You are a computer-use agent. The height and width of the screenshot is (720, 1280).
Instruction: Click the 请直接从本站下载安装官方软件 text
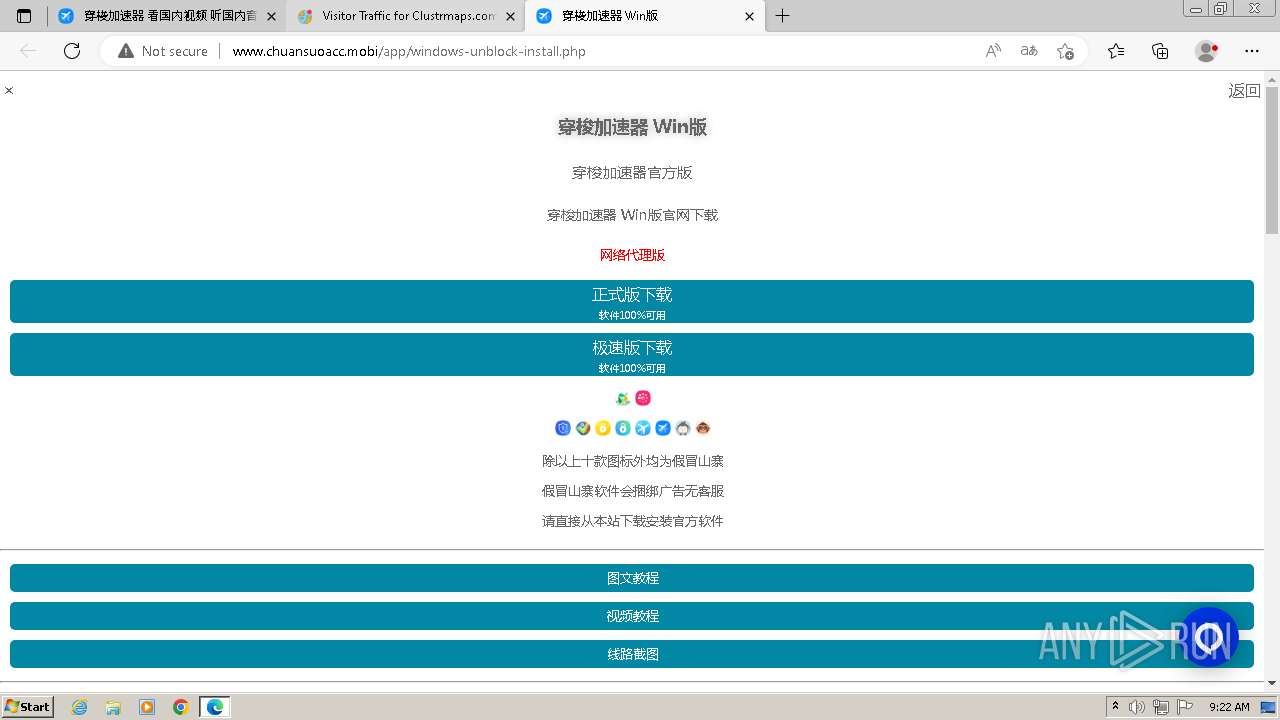click(x=632, y=521)
